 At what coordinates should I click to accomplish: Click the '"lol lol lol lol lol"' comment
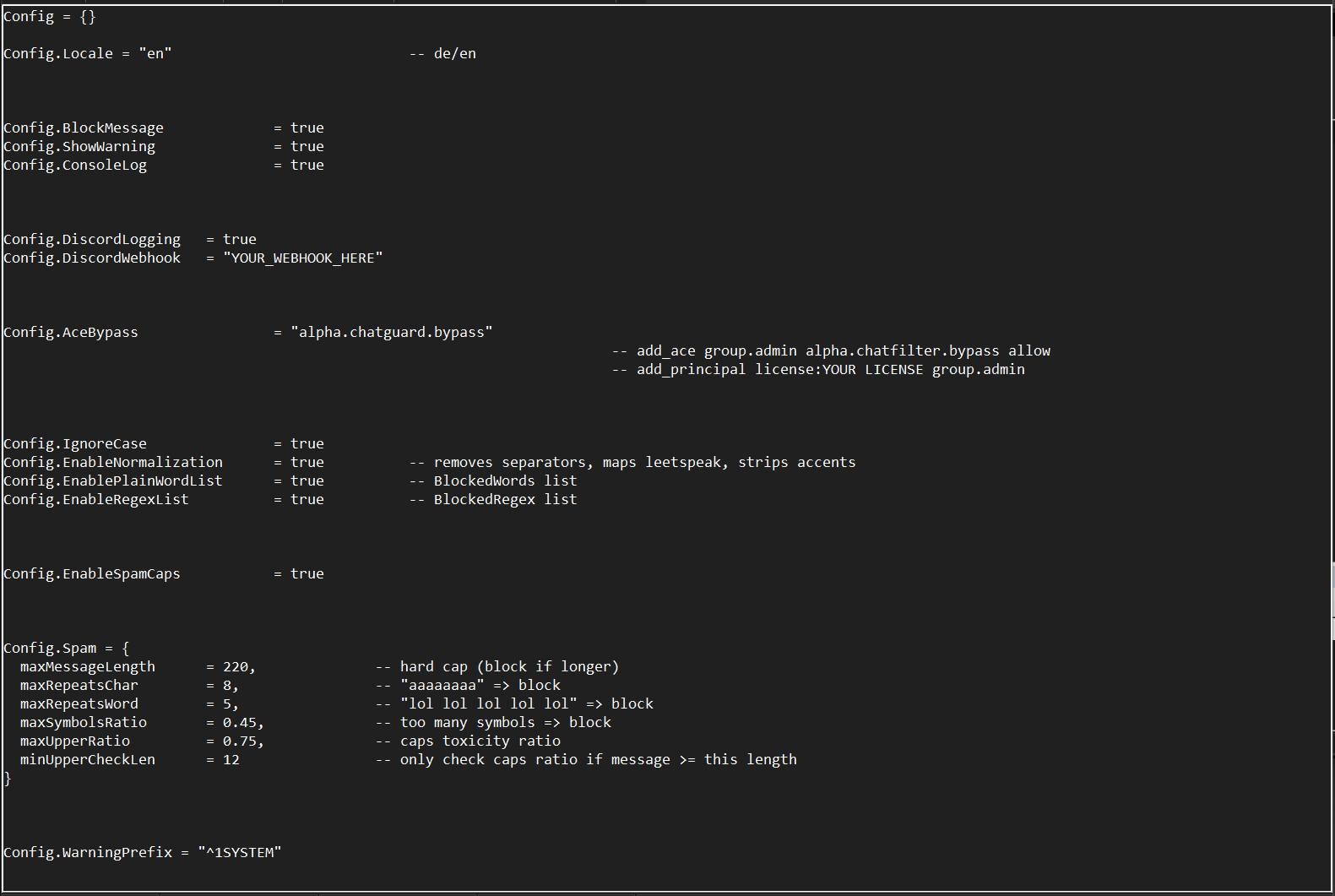pos(514,703)
